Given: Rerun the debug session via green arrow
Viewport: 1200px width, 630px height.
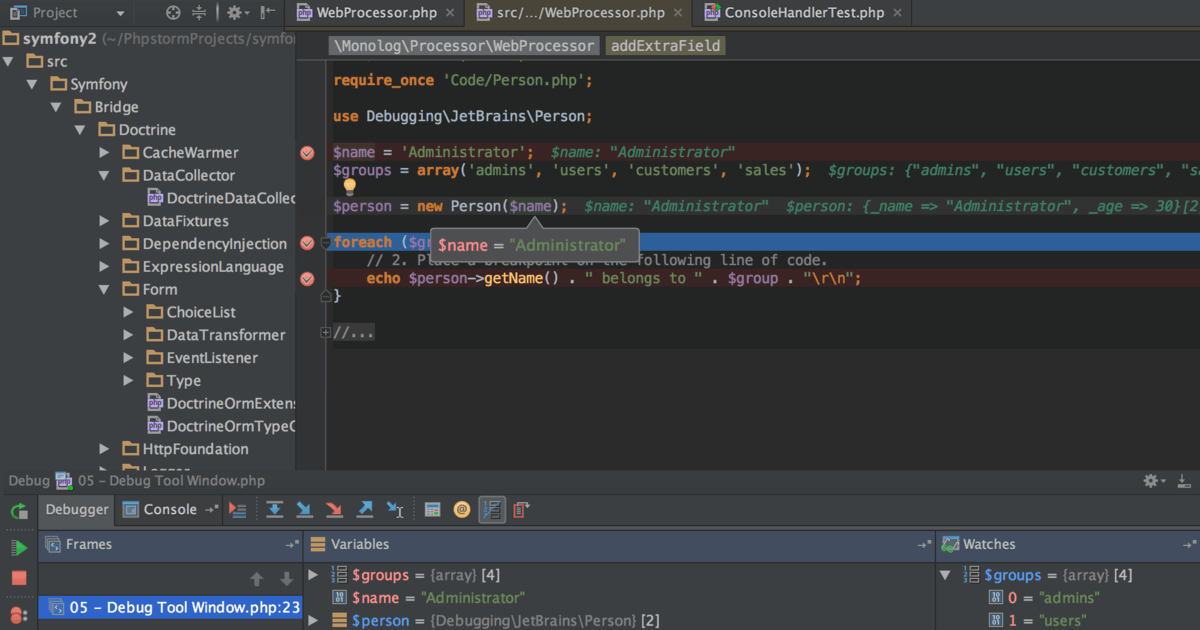Looking at the screenshot, I should 18,512.
